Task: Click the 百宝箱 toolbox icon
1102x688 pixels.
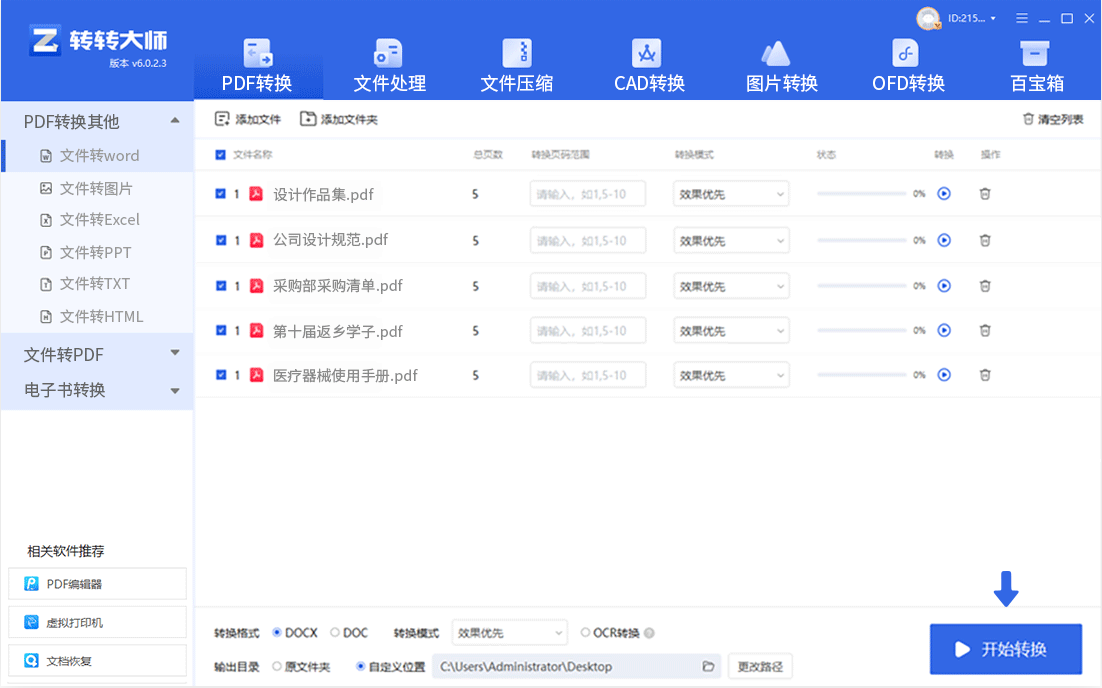Action: [1035, 53]
